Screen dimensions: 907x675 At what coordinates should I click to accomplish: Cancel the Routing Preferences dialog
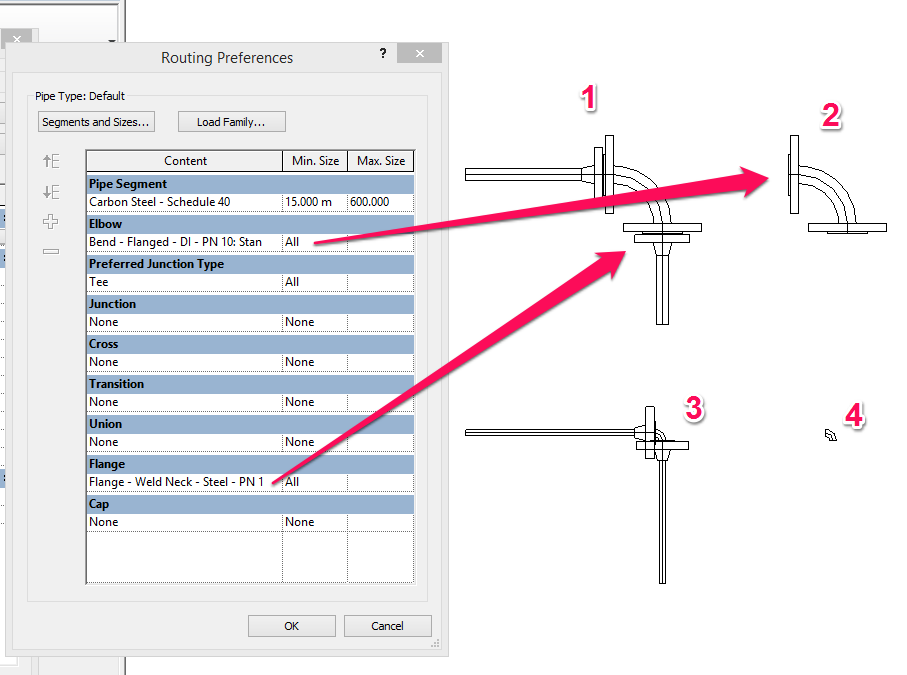[388, 626]
